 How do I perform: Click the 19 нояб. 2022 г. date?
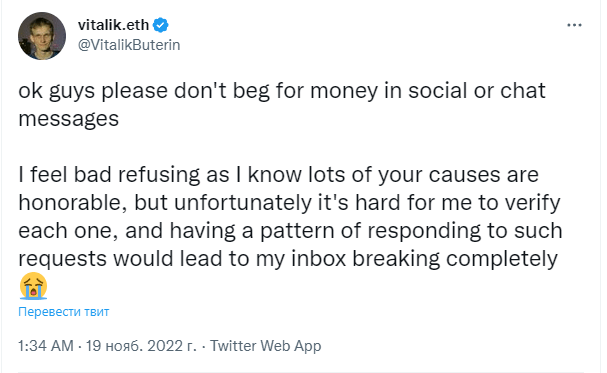[x=141, y=346]
